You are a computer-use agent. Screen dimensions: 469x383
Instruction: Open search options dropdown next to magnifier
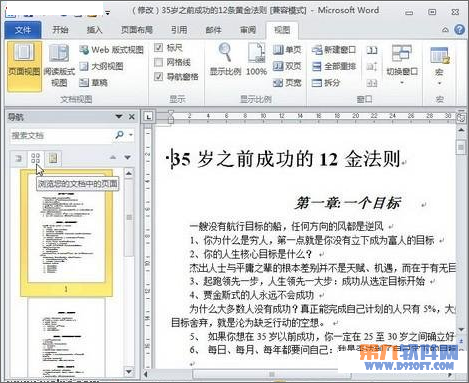(131, 135)
